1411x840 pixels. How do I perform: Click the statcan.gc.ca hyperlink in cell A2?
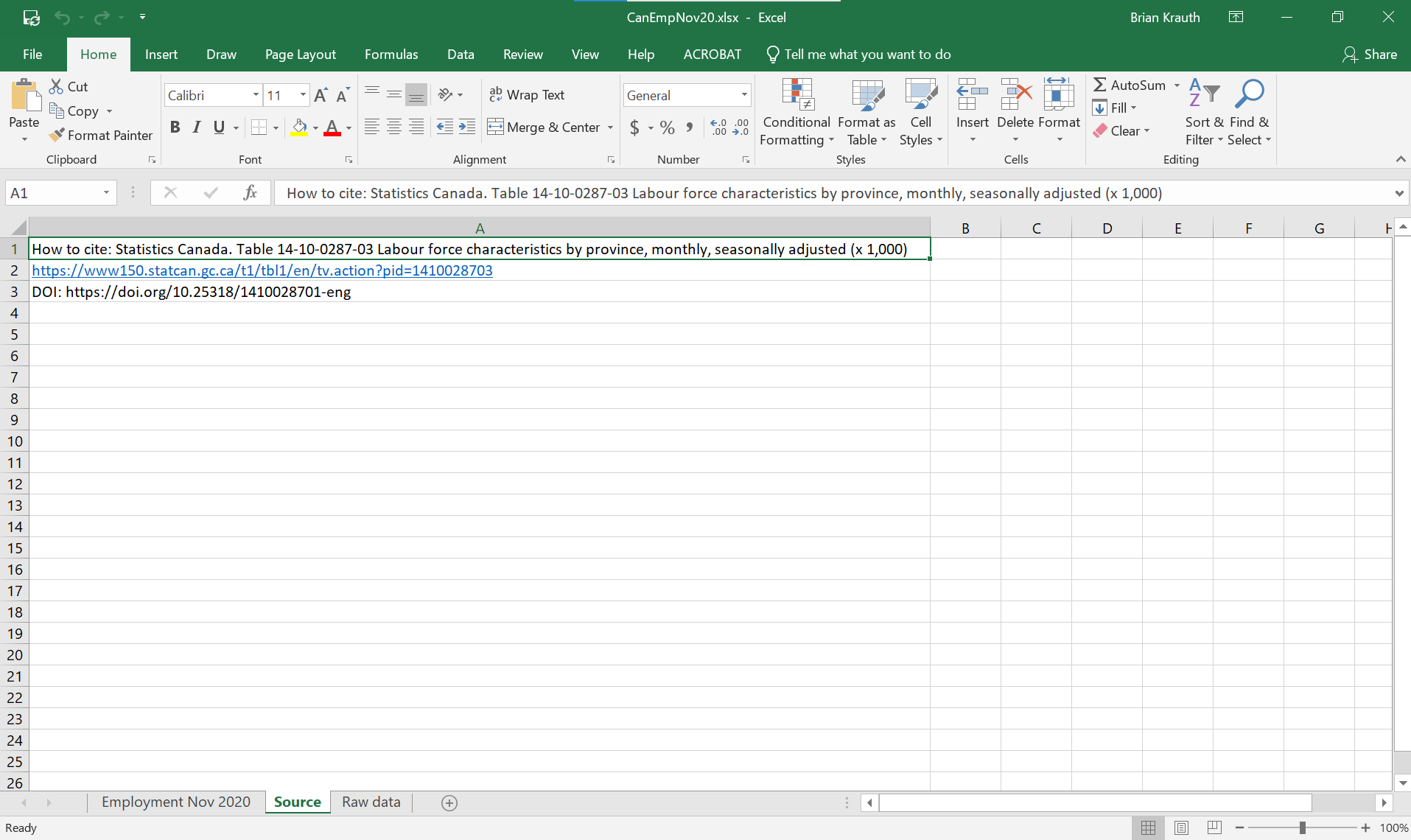(262, 270)
